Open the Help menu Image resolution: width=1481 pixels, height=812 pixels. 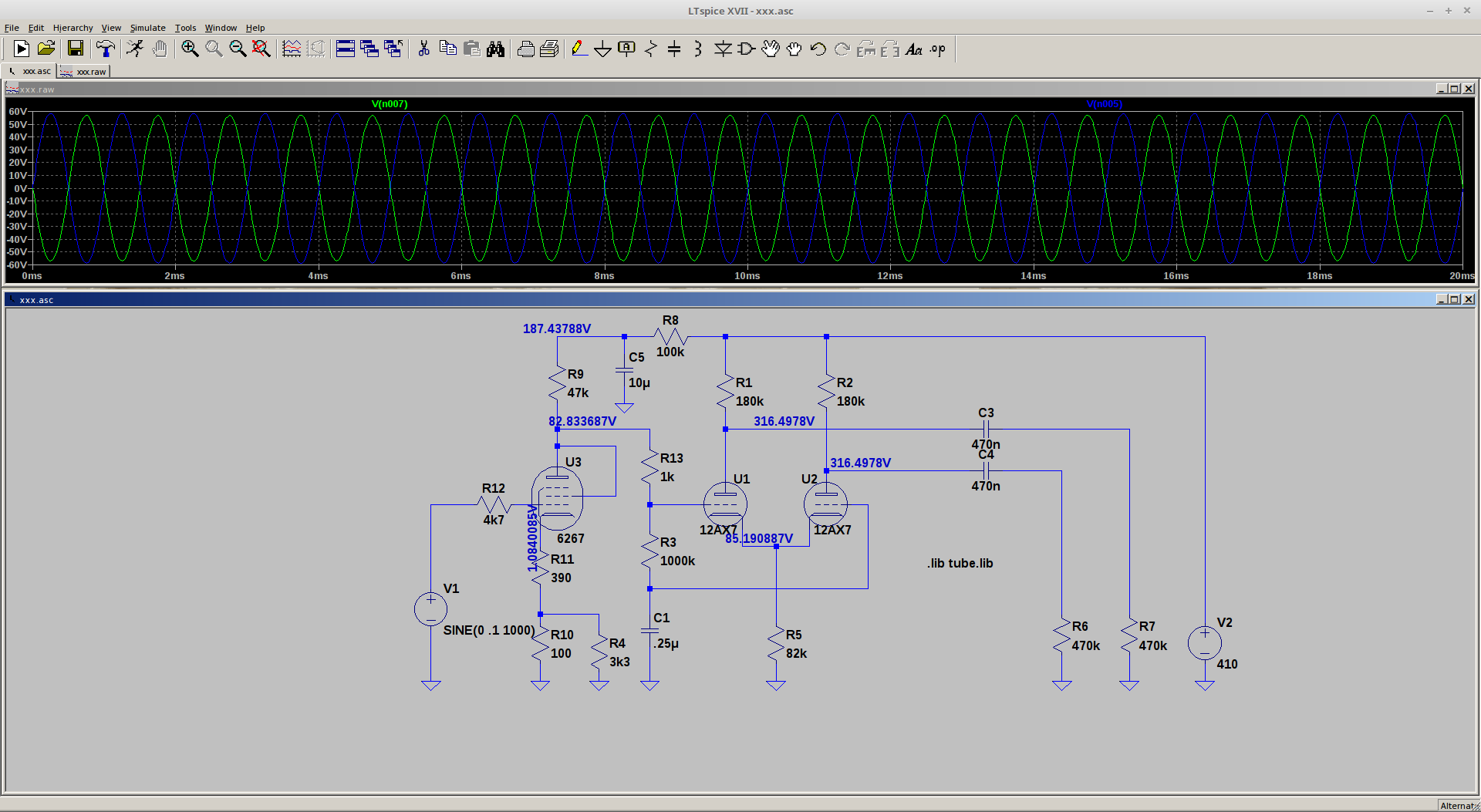(255, 28)
